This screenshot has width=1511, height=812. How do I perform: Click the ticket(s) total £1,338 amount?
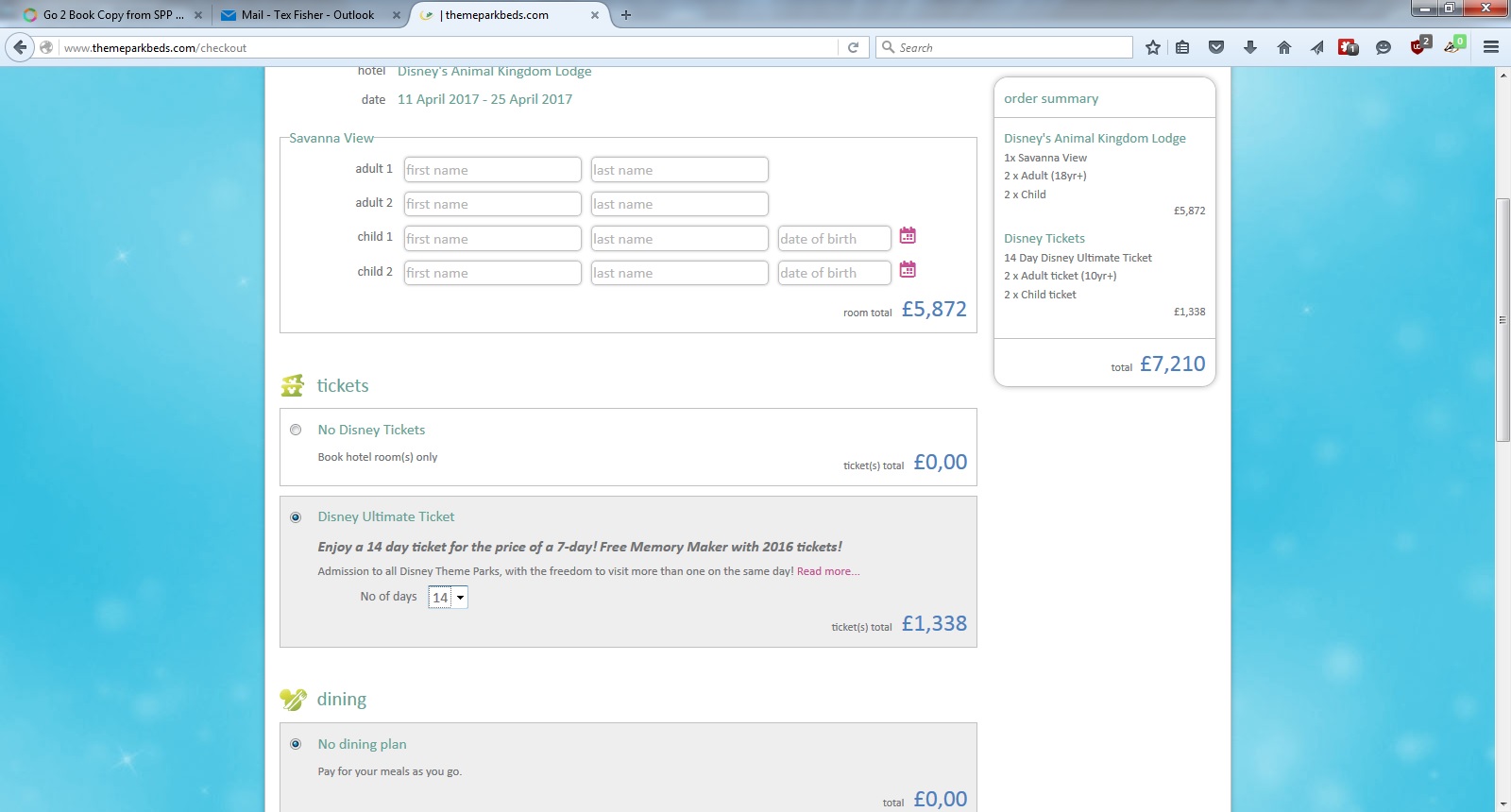tap(934, 624)
